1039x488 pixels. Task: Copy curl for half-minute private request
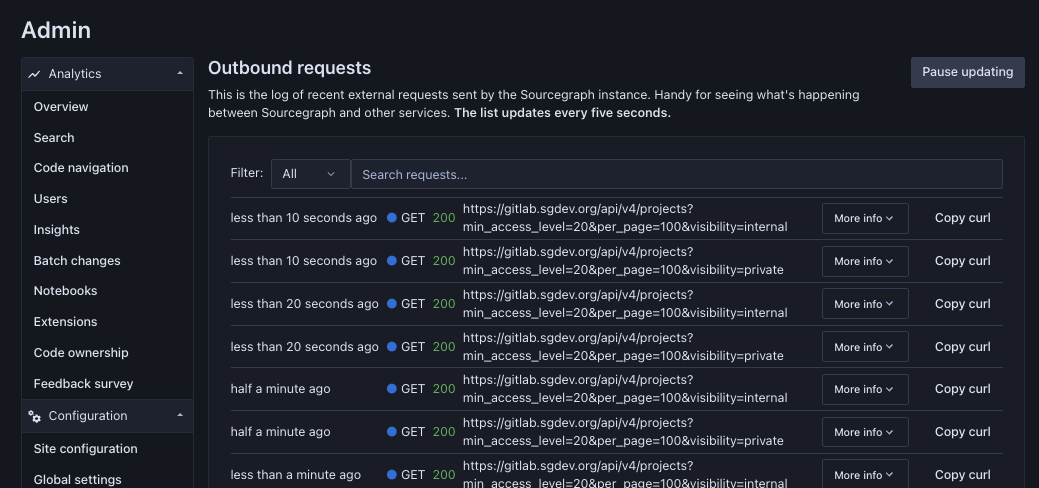(962, 432)
